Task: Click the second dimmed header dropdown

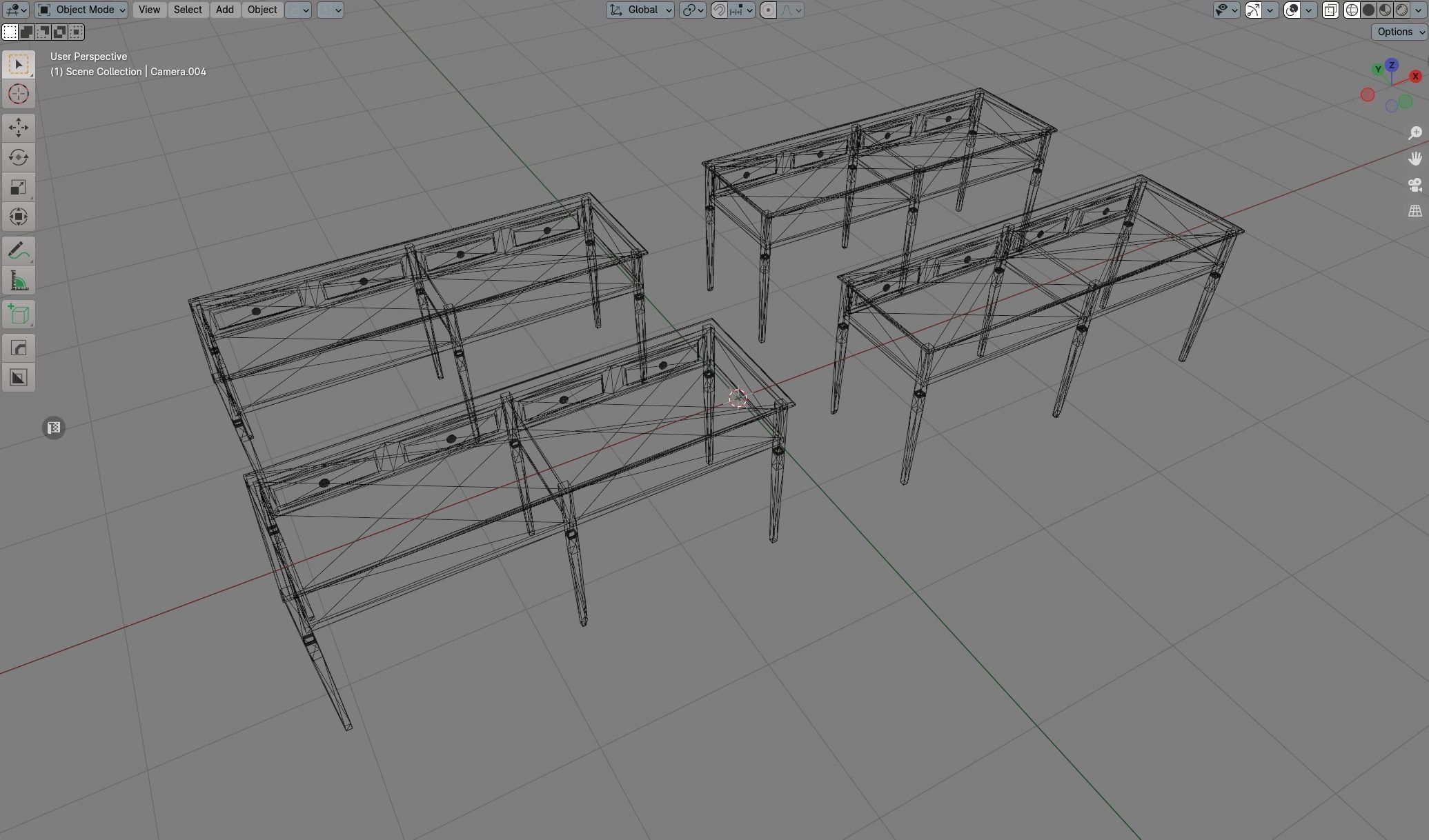Action: 330,10
